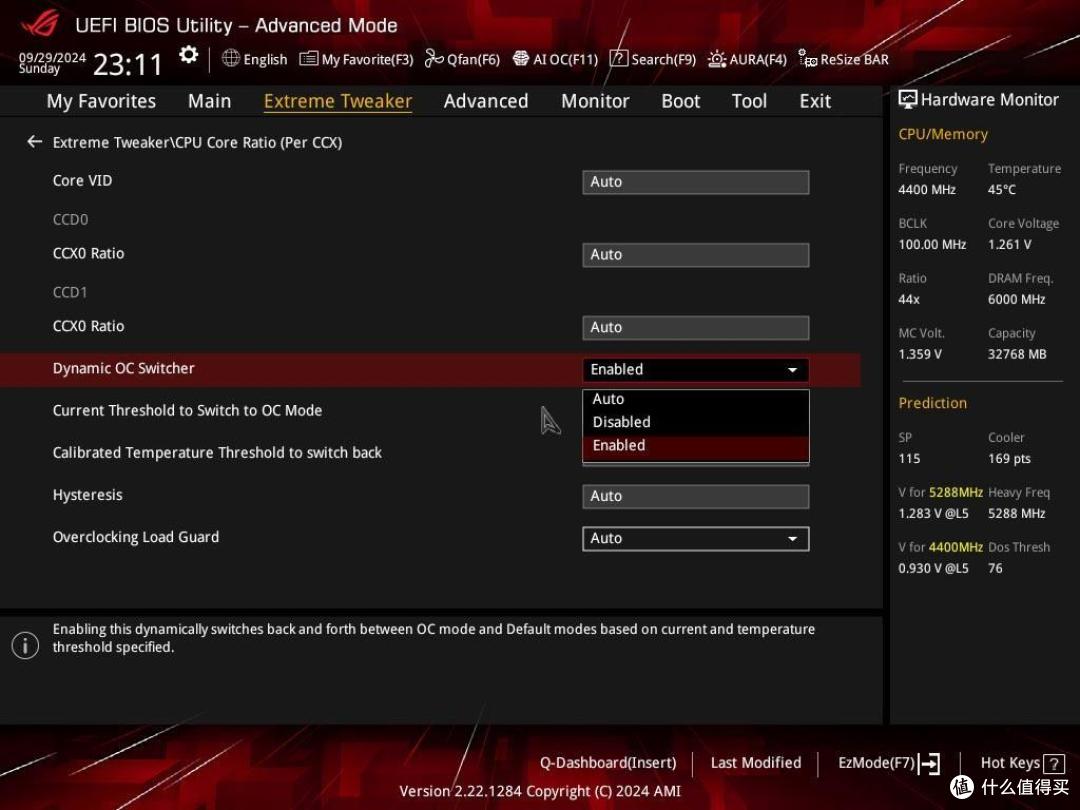The width and height of the screenshot is (1080, 810).
Task: Click the ReSize BAR icon
Action: tap(842, 59)
